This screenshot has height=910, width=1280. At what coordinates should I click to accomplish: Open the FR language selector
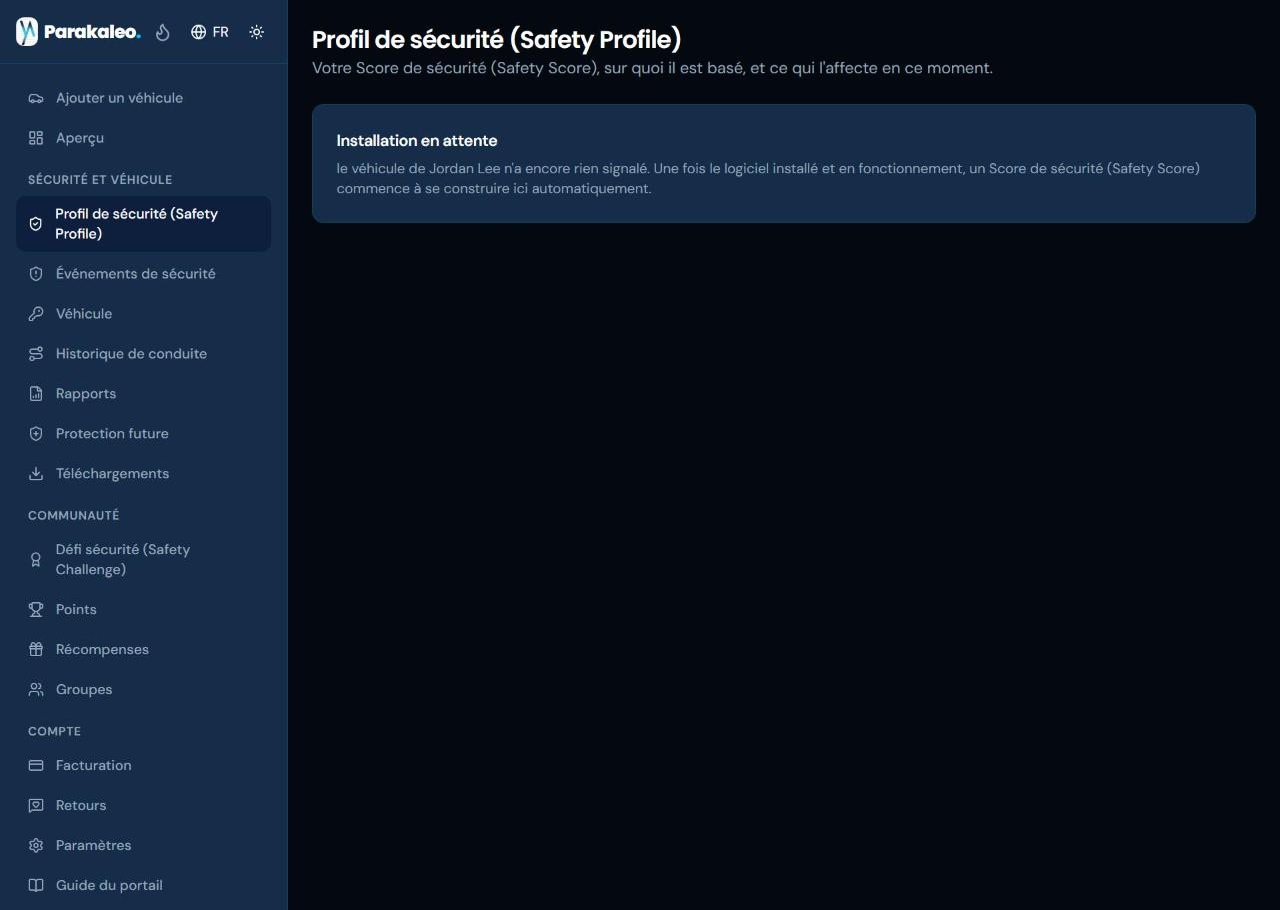point(210,32)
